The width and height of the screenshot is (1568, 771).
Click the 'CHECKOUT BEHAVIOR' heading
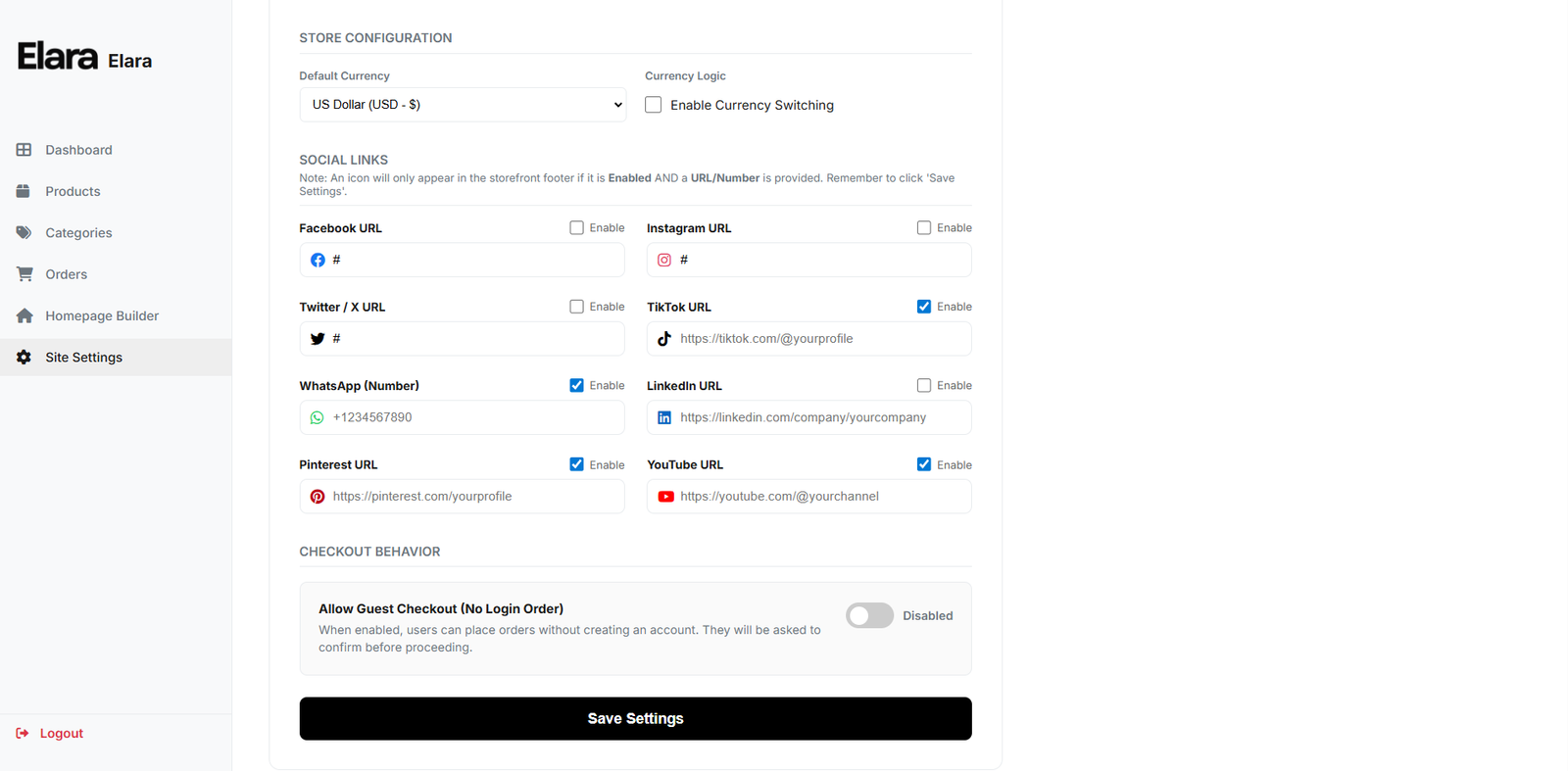tap(369, 552)
